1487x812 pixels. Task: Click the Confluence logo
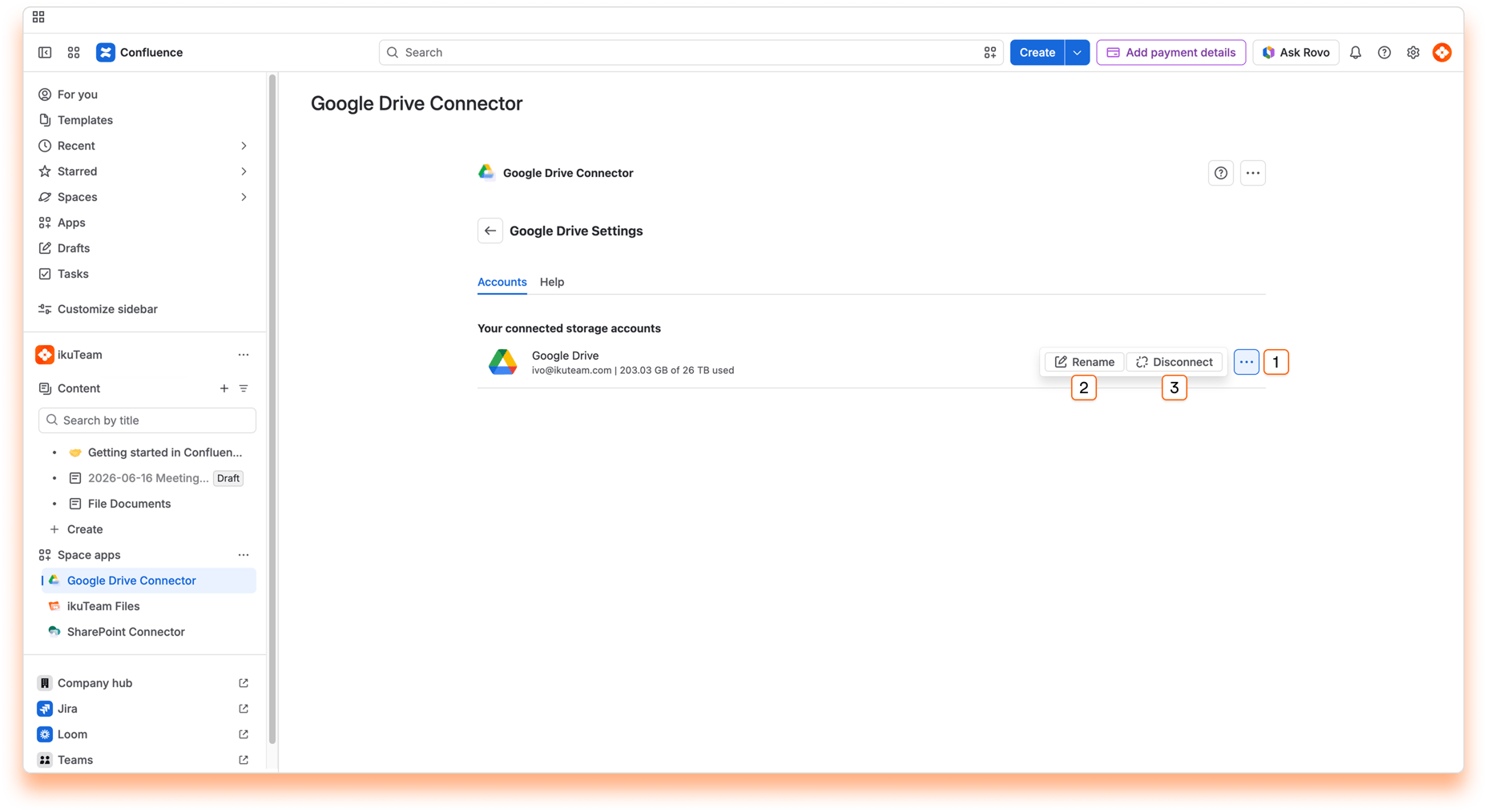tap(139, 52)
